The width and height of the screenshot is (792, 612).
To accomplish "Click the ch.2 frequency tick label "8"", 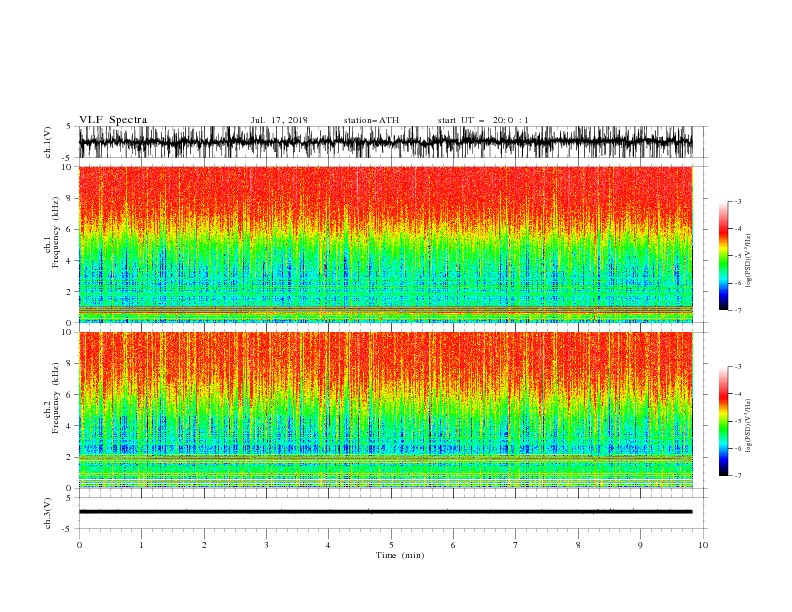I will click(69, 364).
